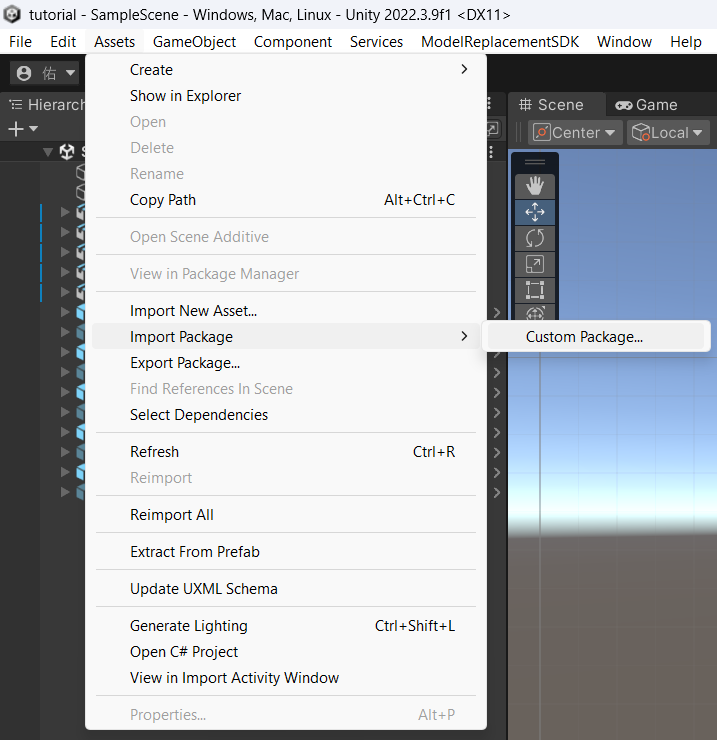Image resolution: width=717 pixels, height=740 pixels.
Task: Open the ModelReplacementSDK menu
Action: pyautogui.click(x=500, y=42)
